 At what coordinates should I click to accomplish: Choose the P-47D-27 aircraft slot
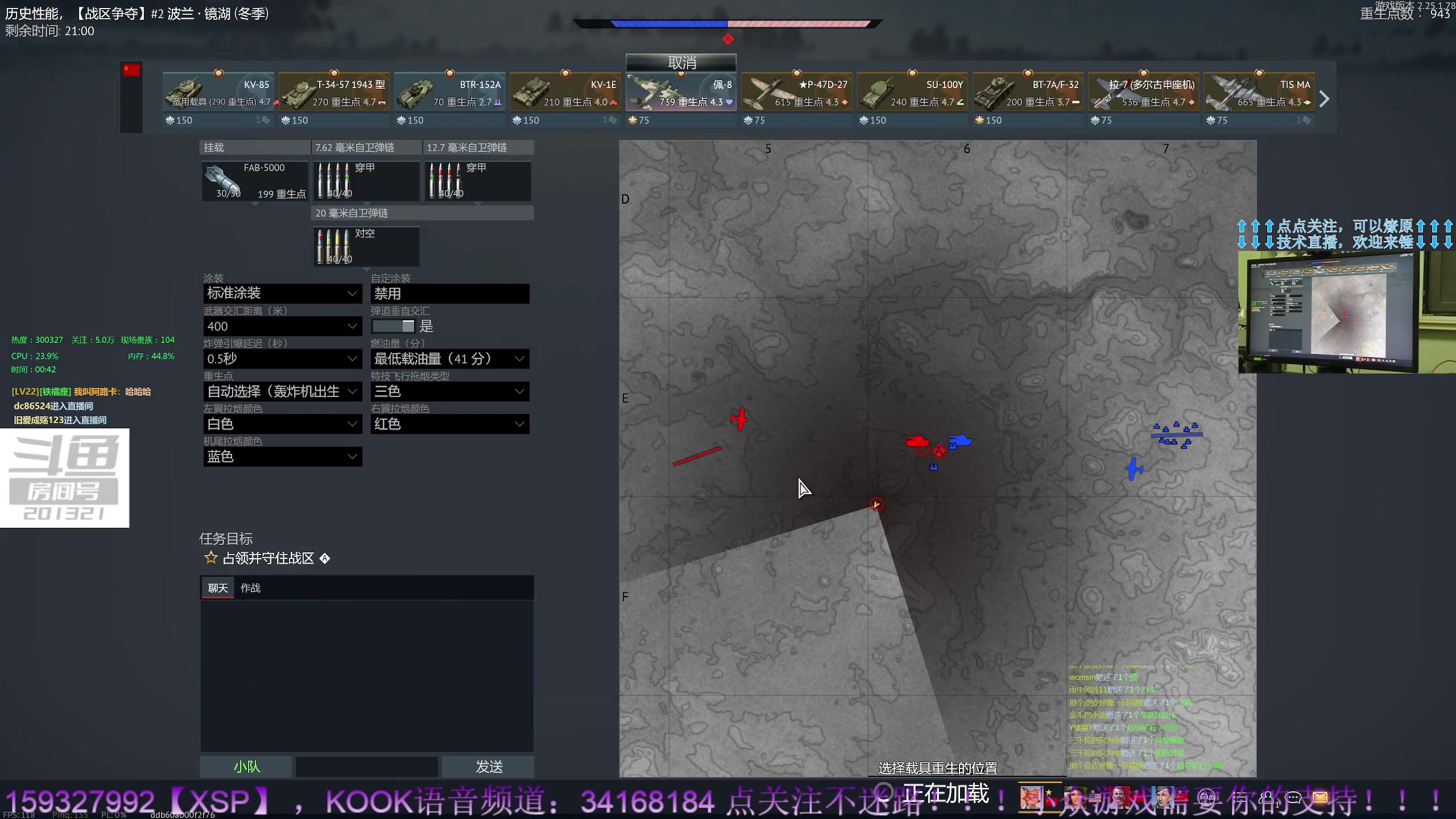click(796, 92)
